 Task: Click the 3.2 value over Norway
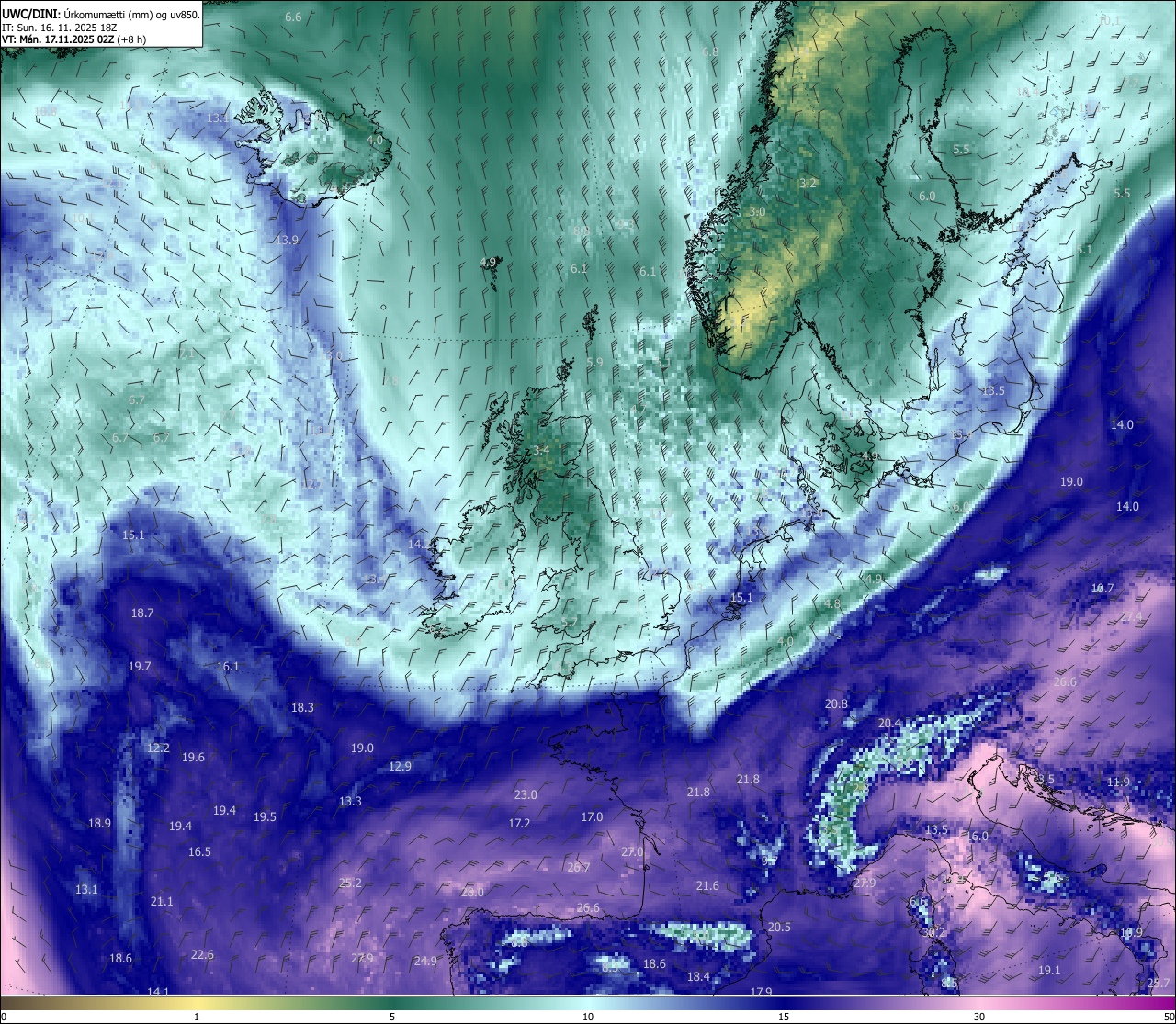(808, 184)
